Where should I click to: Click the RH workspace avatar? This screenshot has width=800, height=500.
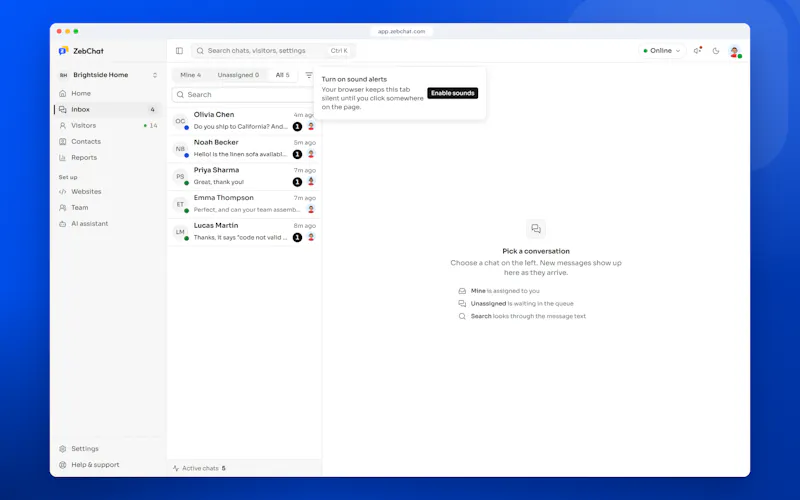point(63,75)
